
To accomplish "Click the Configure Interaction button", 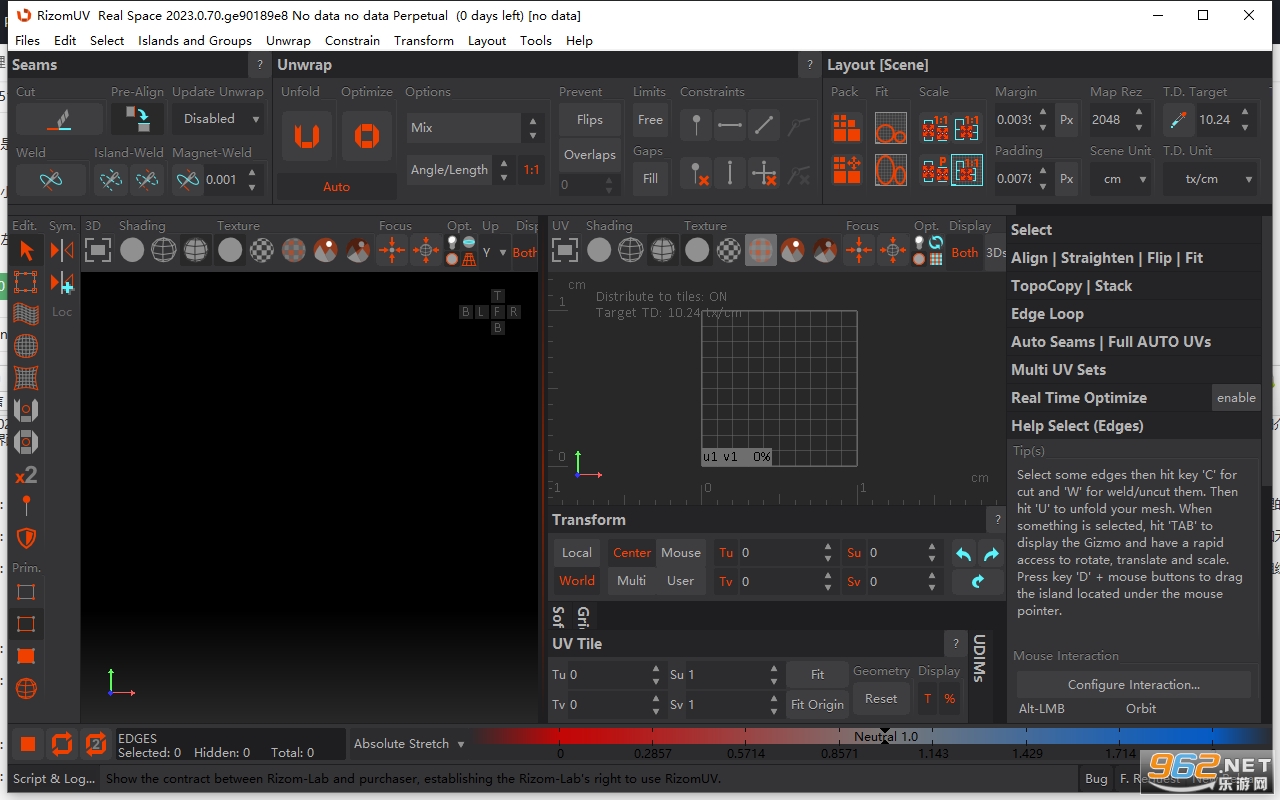I will [1134, 685].
